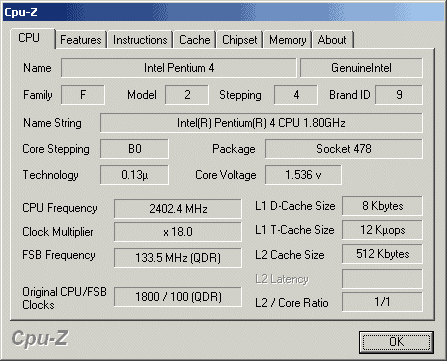Screen dimensions: 447x361
Task: Click the Brand ID value 9
Action: point(399,95)
